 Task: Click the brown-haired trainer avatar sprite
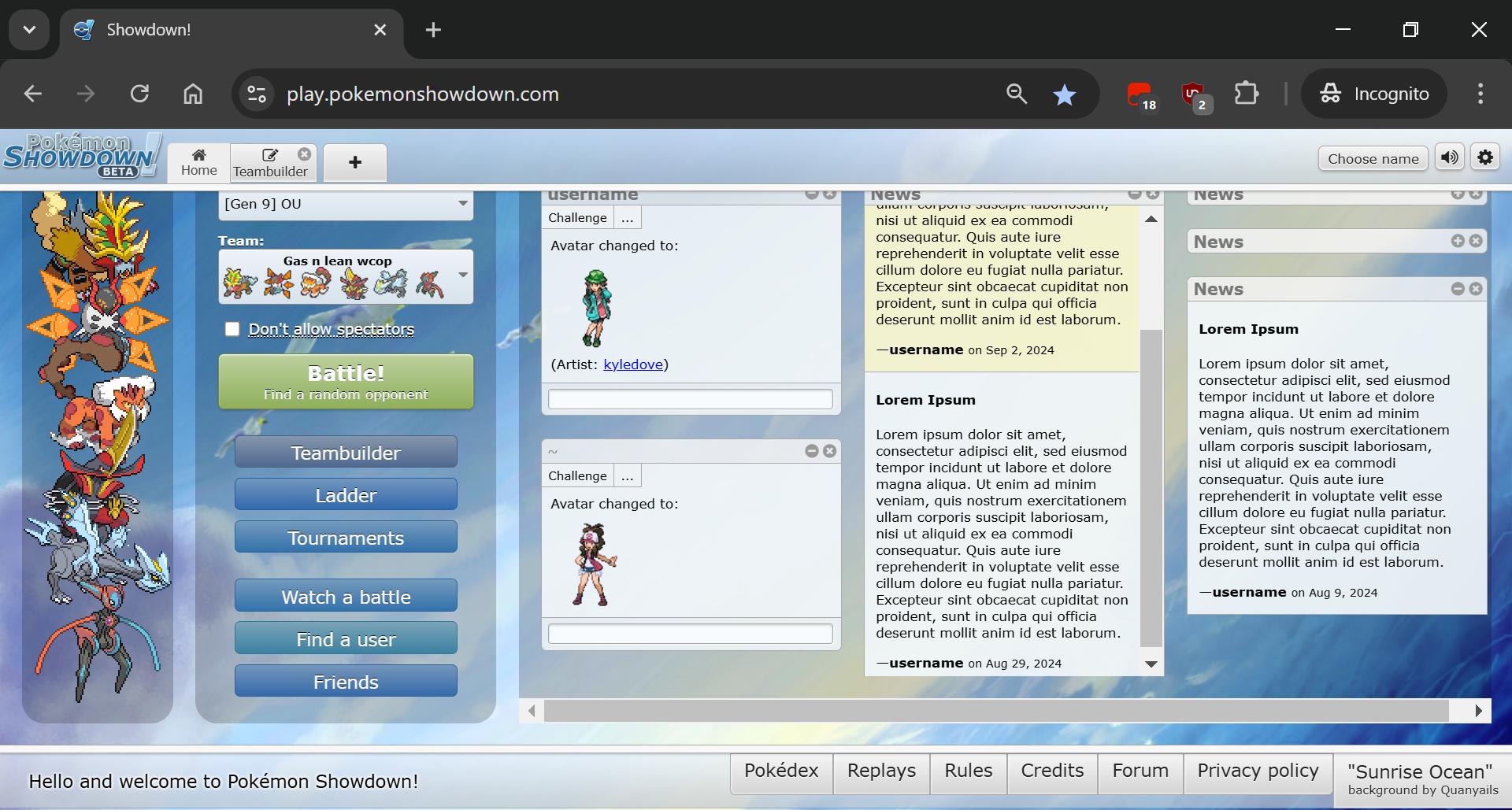tap(595, 565)
